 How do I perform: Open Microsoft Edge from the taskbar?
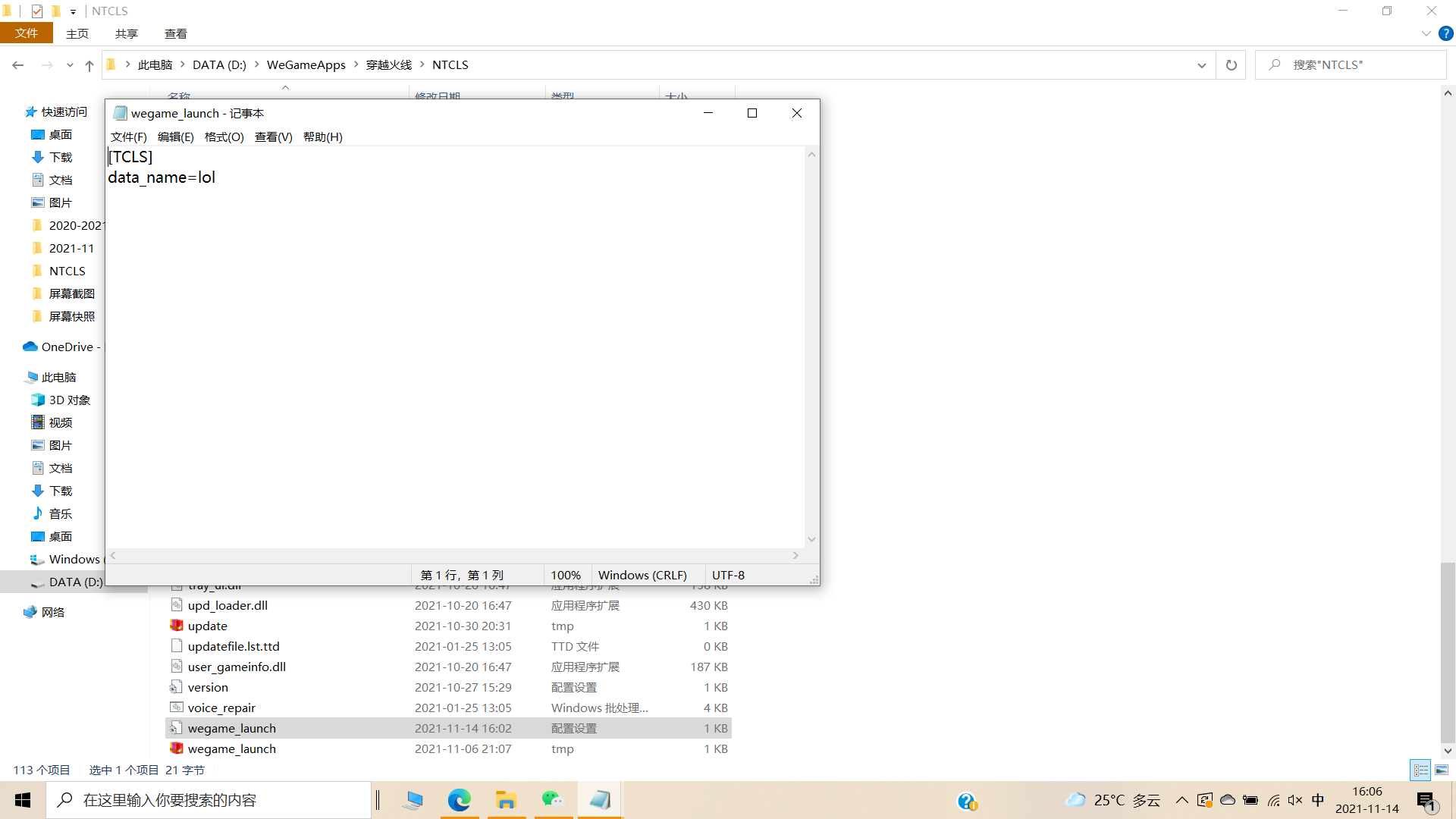[x=459, y=800]
